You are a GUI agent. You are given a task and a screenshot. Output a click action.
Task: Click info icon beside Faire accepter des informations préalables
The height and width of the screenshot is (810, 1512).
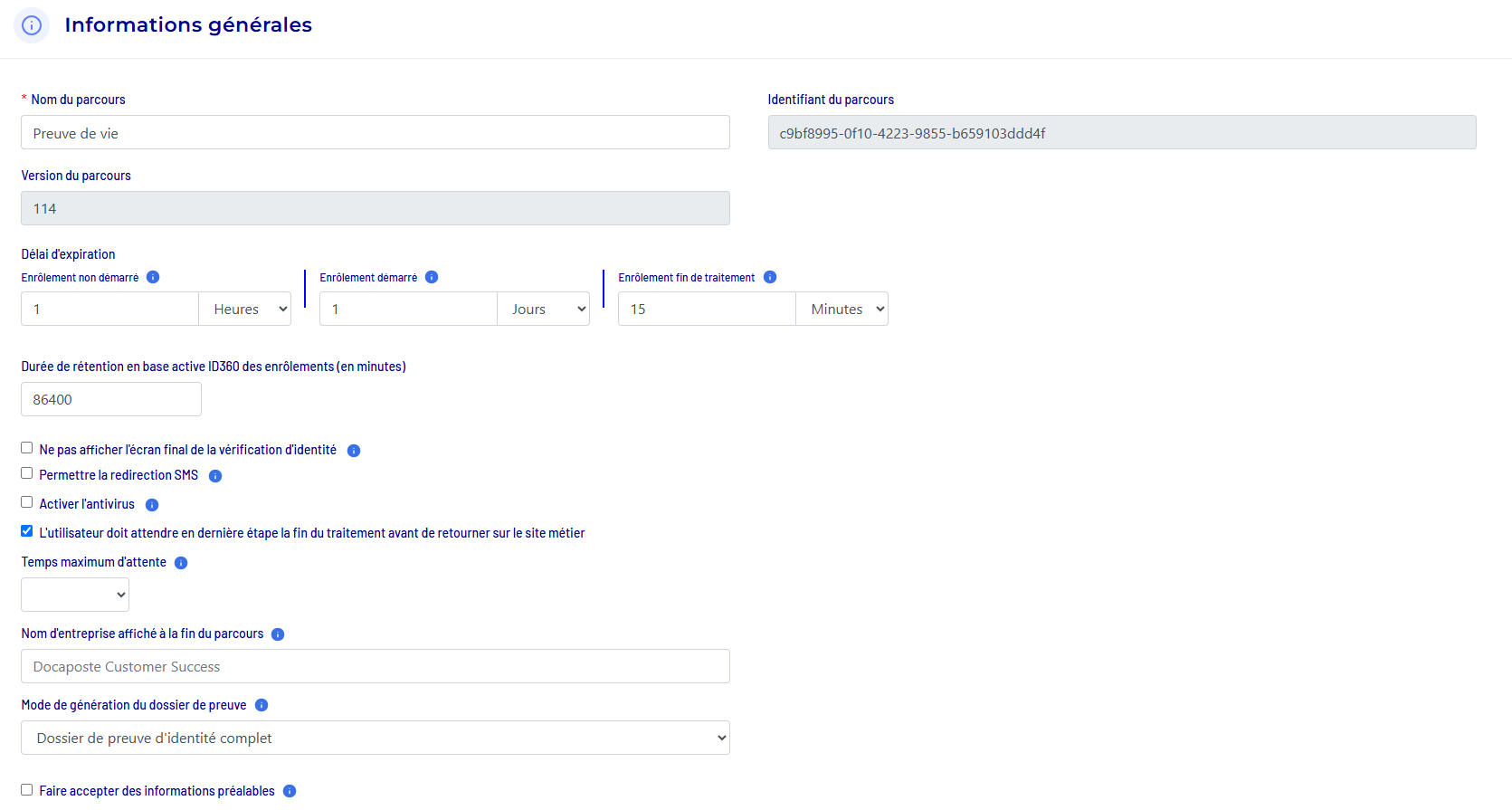click(x=290, y=791)
